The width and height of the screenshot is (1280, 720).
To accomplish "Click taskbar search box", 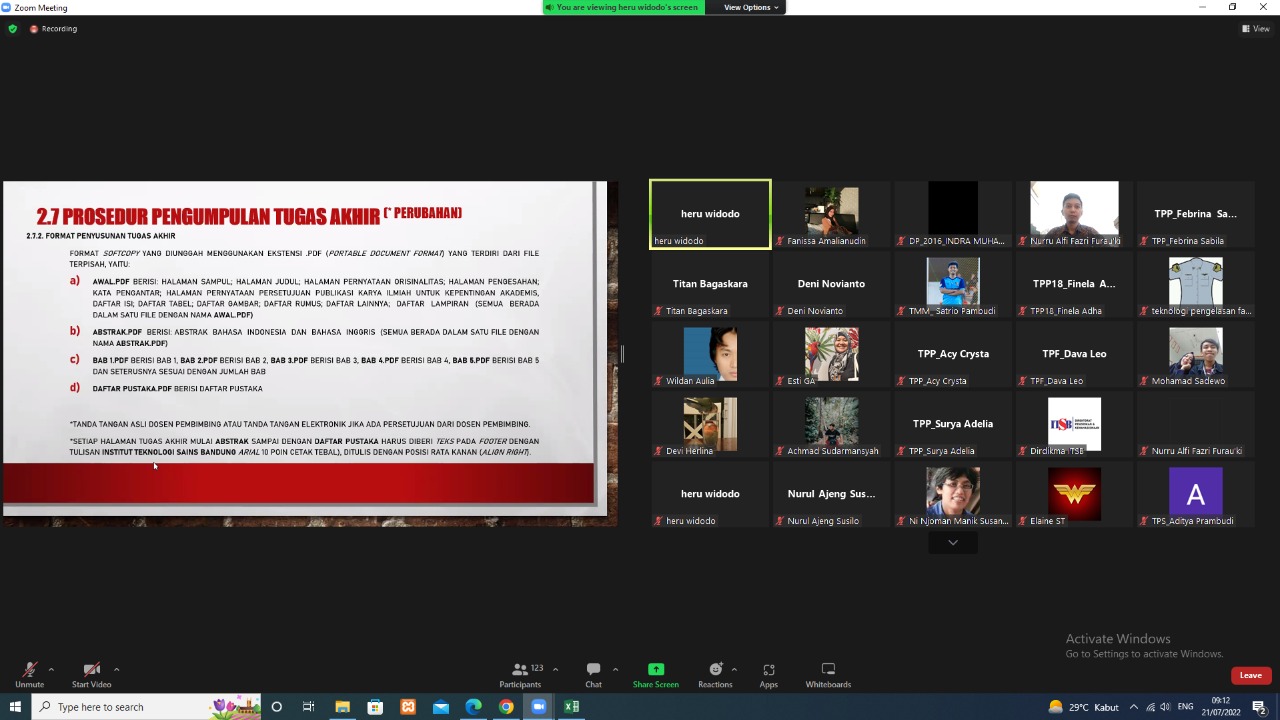I will pos(146,707).
